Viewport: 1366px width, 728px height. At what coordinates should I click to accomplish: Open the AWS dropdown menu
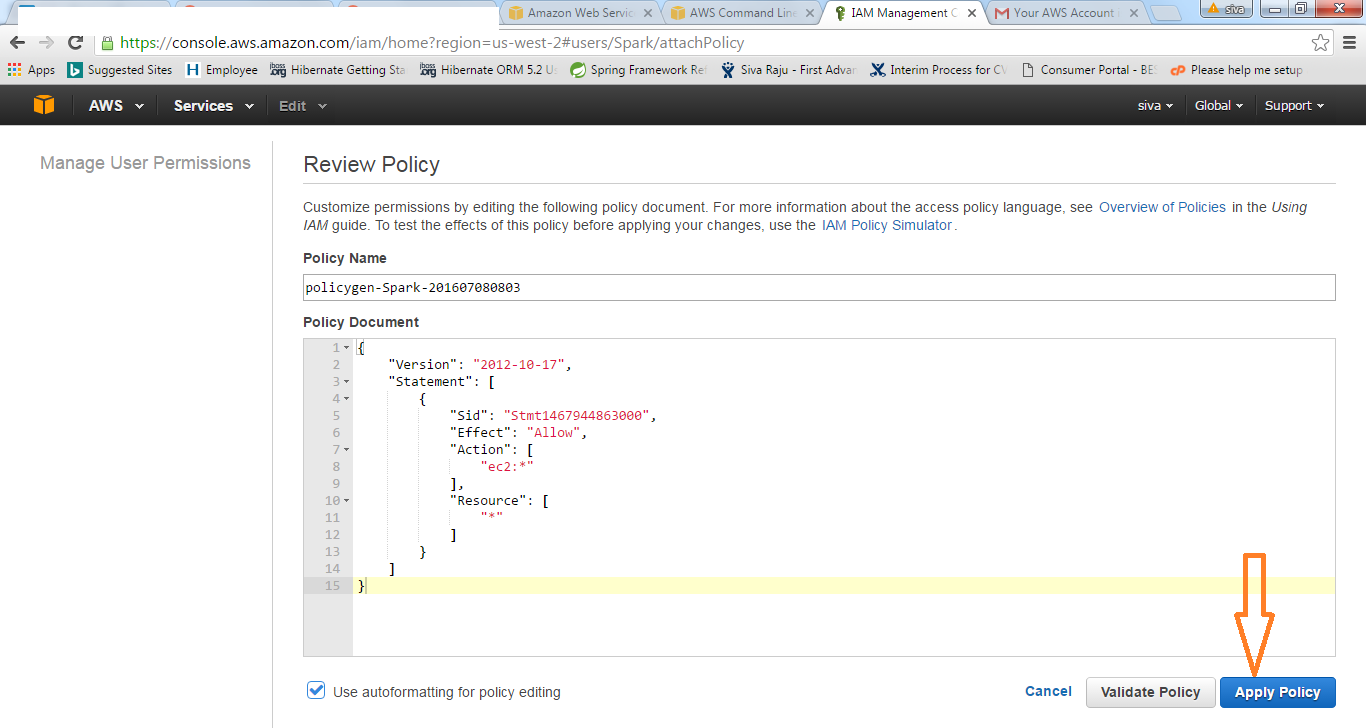(x=116, y=105)
